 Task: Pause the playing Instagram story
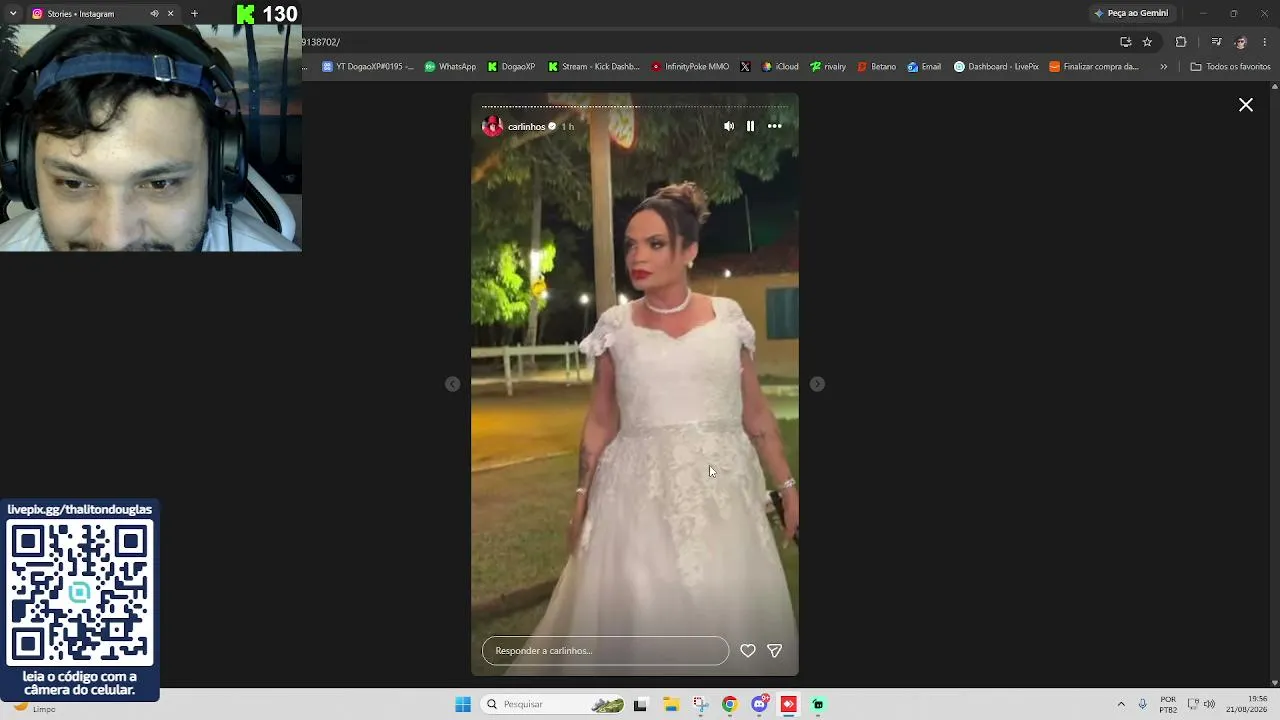pyautogui.click(x=750, y=126)
